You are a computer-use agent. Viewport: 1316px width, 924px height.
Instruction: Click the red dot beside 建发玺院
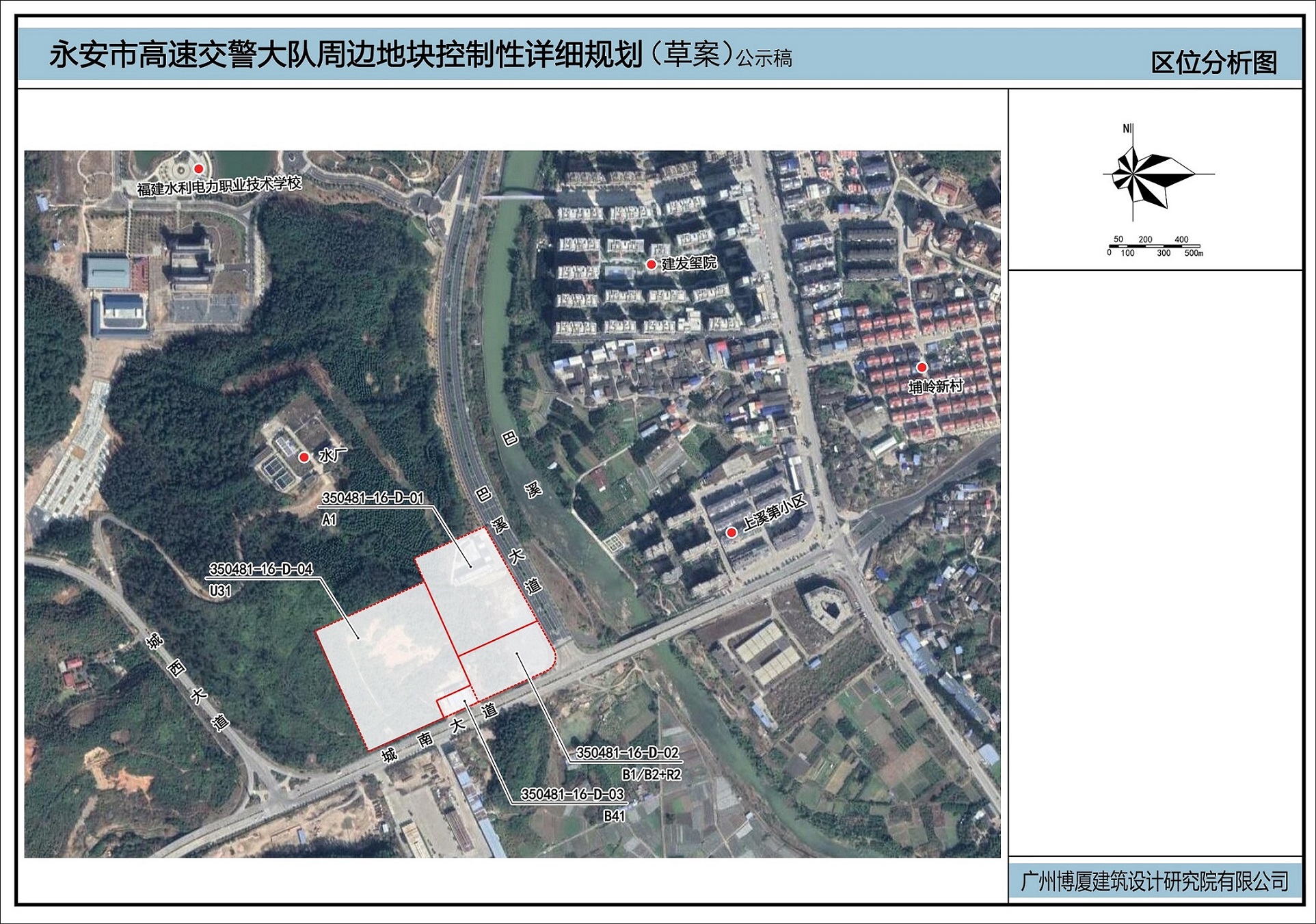point(651,264)
